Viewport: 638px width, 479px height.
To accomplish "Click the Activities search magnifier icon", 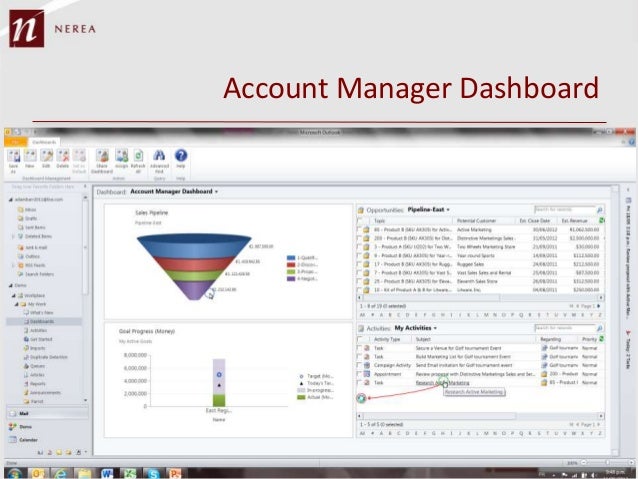I will [x=599, y=328].
